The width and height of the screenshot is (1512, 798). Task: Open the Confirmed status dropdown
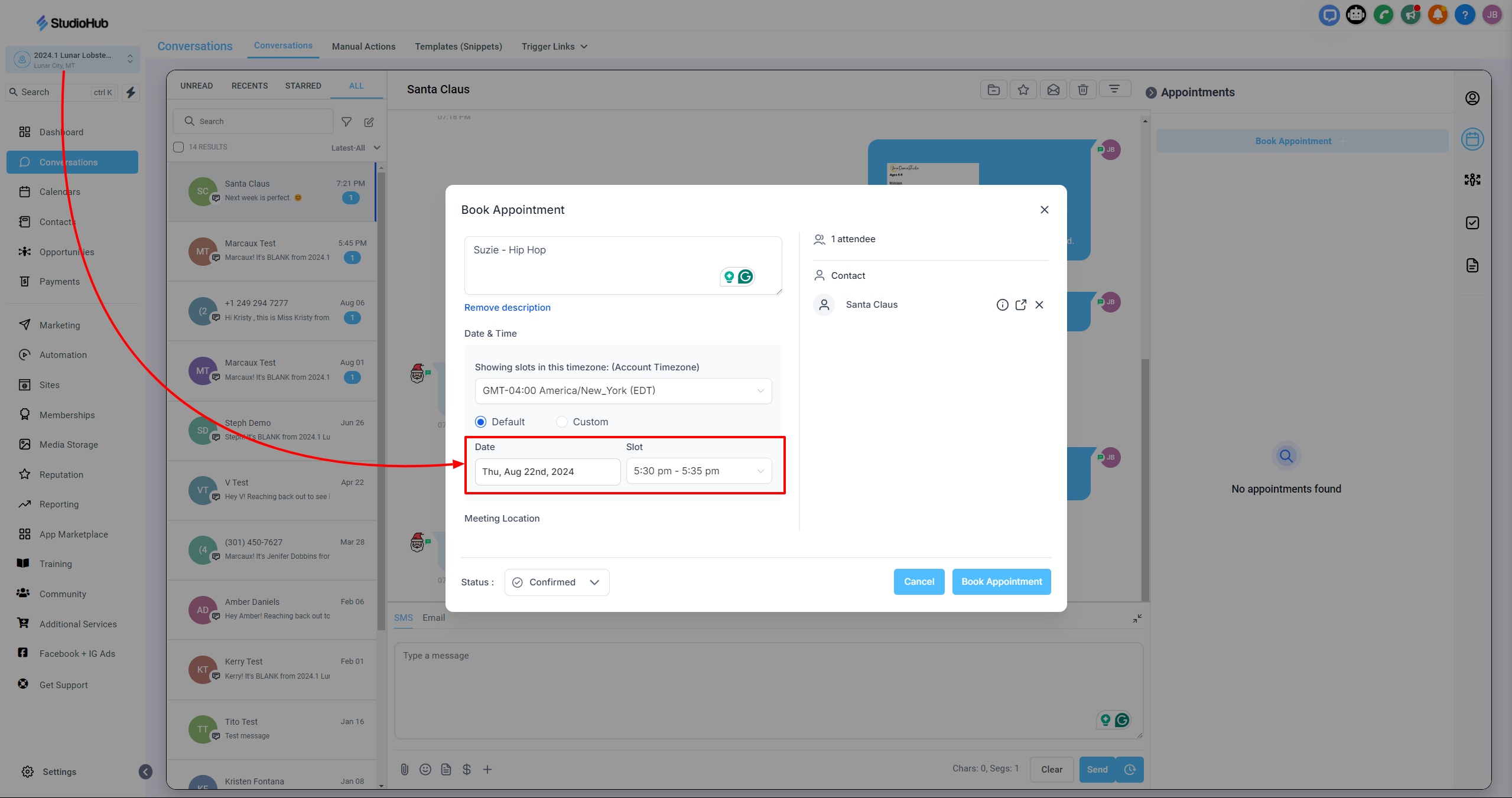click(x=557, y=582)
